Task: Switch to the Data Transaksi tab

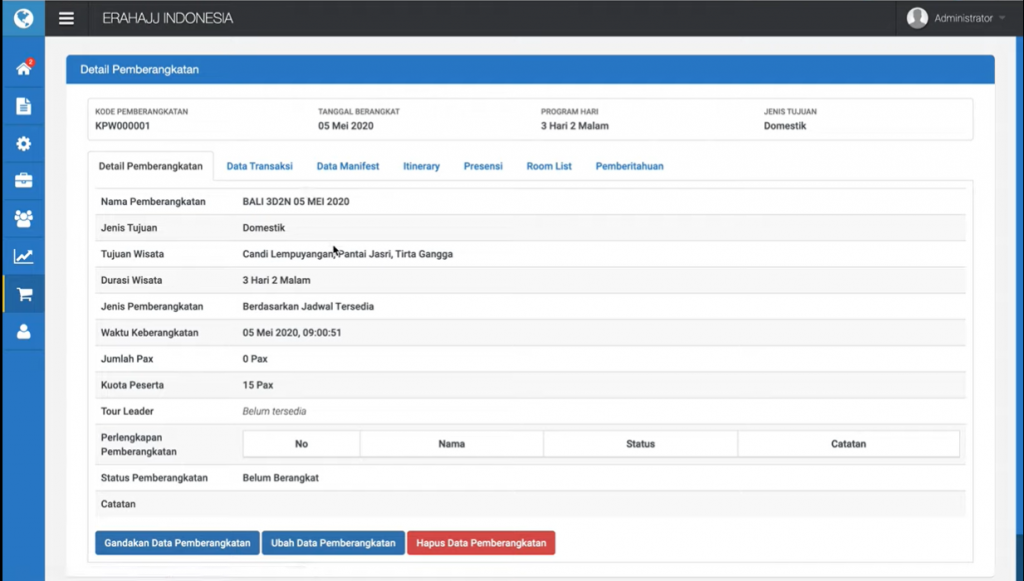Action: click(259, 166)
